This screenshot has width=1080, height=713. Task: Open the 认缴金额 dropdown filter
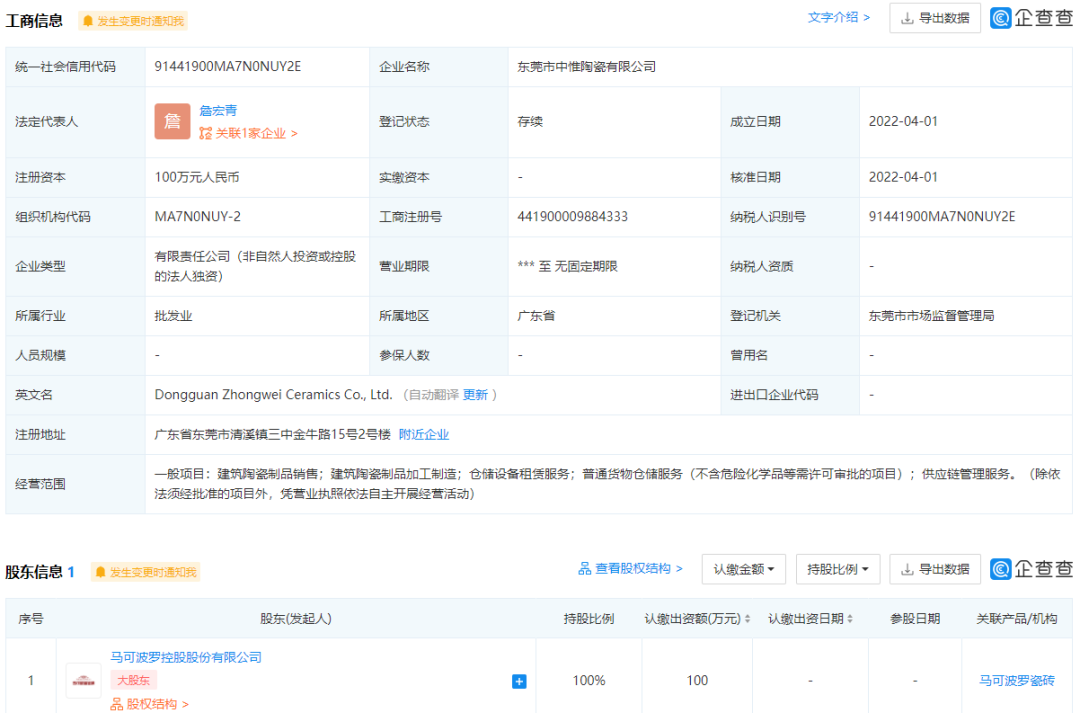[743, 569]
